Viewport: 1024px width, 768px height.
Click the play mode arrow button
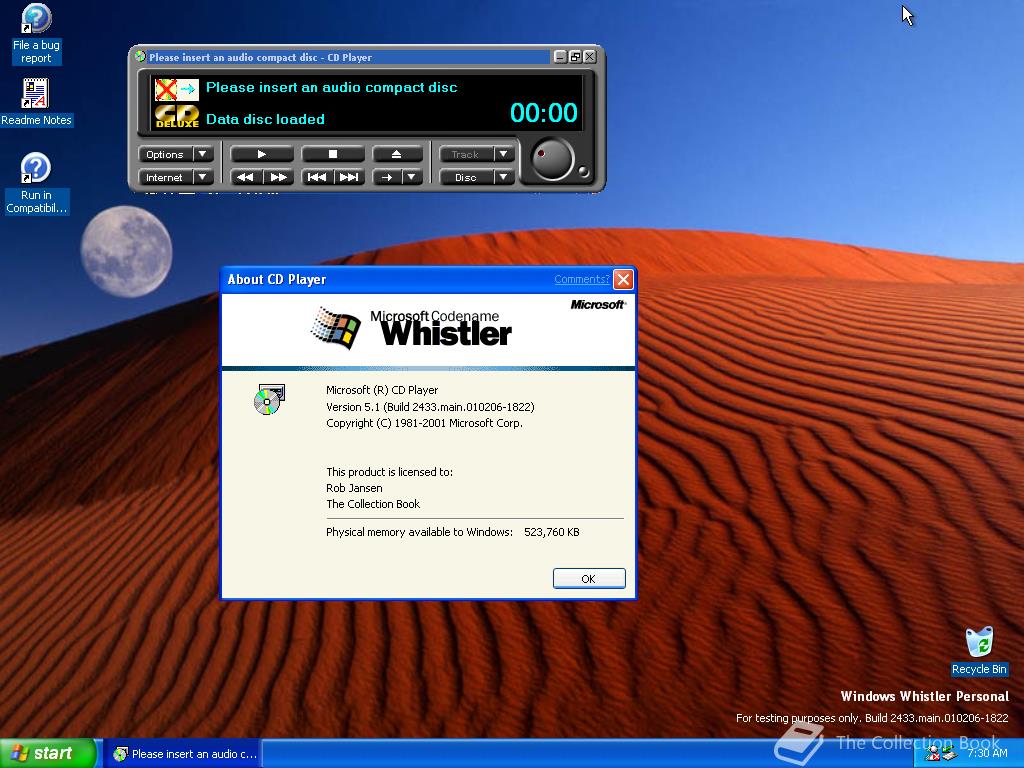coord(387,177)
